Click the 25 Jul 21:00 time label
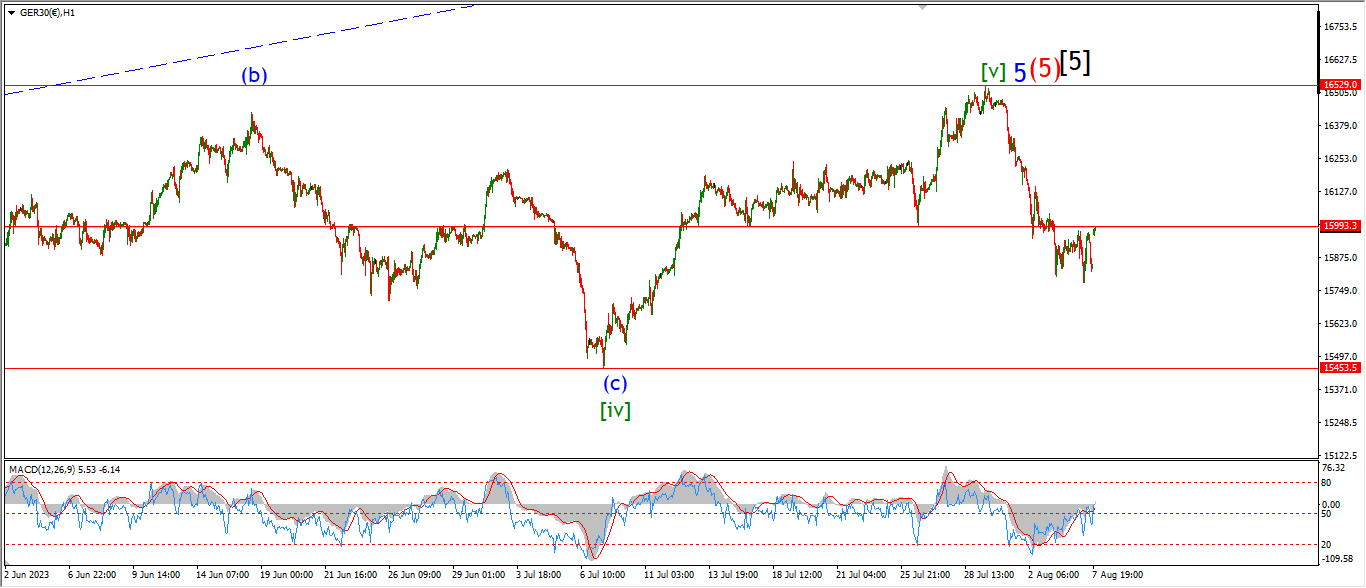The image size is (1366, 588). click(925, 575)
